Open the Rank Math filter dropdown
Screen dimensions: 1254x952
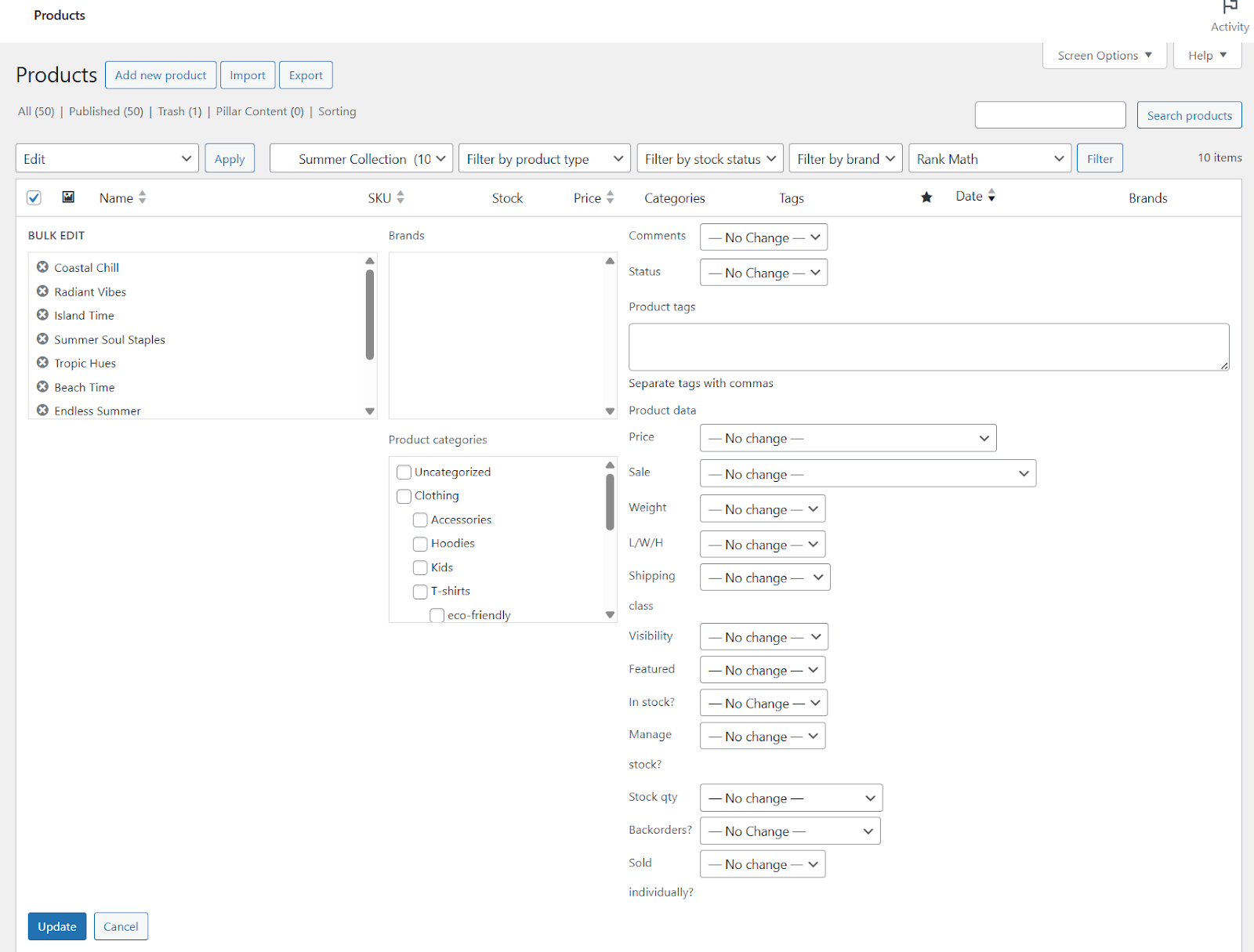coord(990,158)
